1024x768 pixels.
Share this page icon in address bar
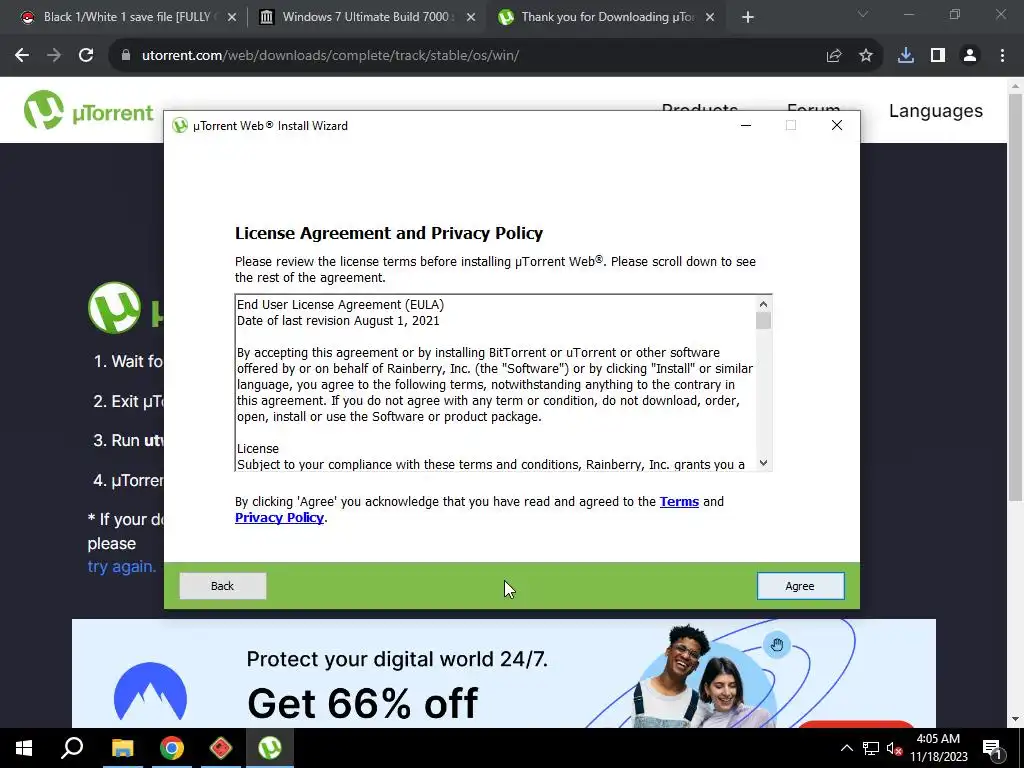[834, 56]
